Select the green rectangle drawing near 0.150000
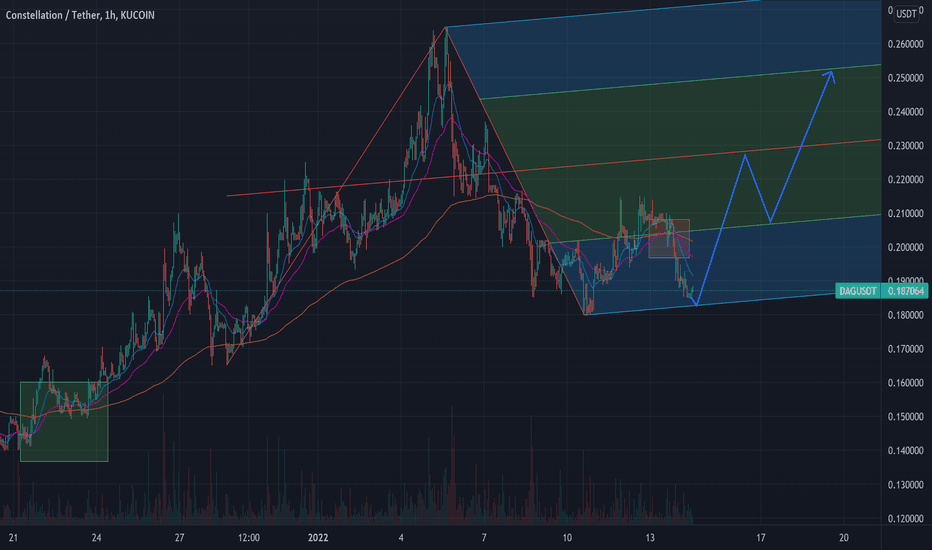This screenshot has width=932, height=550. 64,422
